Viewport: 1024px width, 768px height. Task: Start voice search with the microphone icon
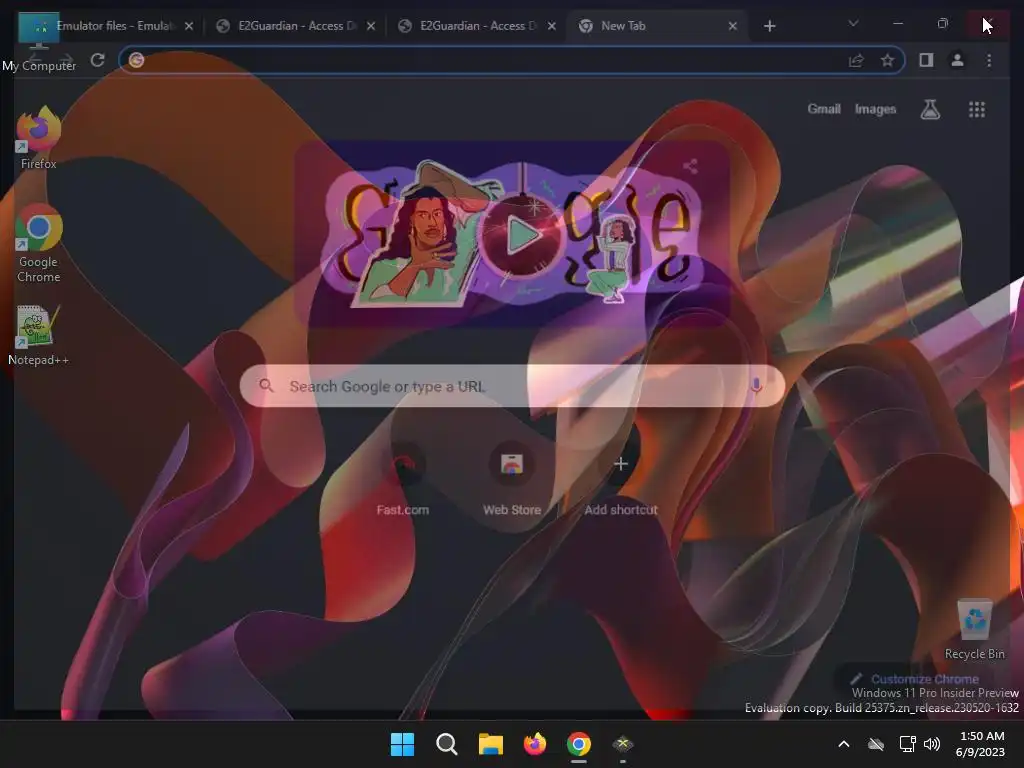click(x=756, y=385)
